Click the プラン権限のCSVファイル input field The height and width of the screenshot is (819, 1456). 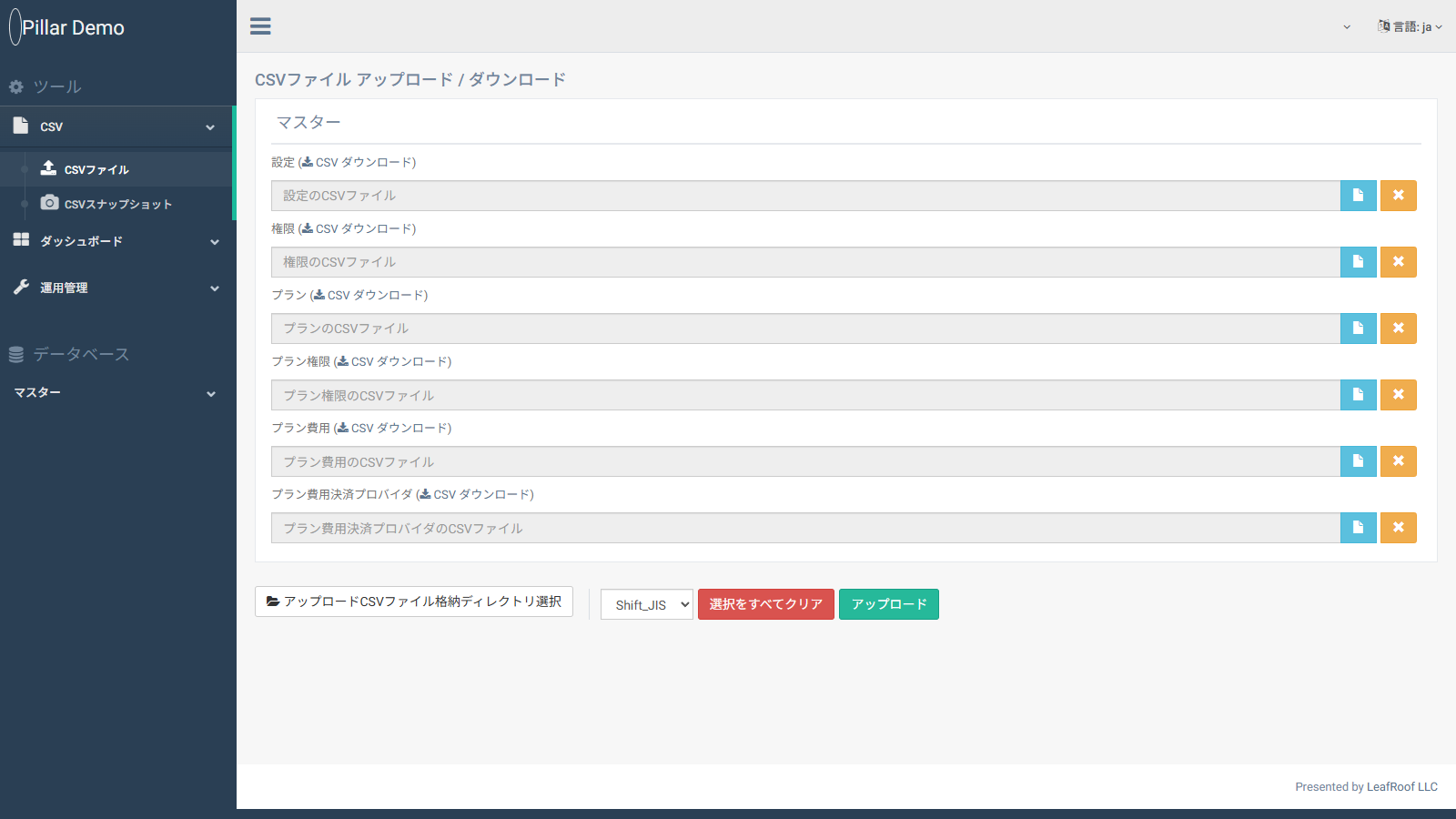click(x=805, y=395)
